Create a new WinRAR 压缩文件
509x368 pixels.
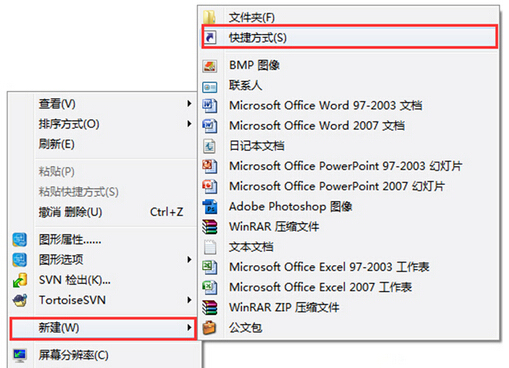pos(349,227)
